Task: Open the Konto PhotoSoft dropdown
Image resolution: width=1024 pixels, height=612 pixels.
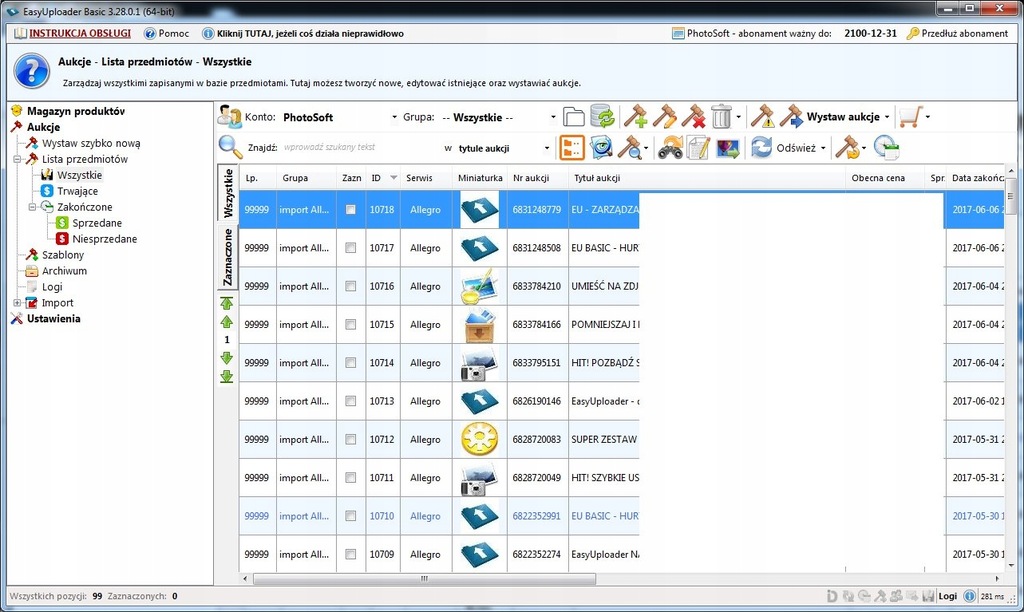Action: point(394,118)
